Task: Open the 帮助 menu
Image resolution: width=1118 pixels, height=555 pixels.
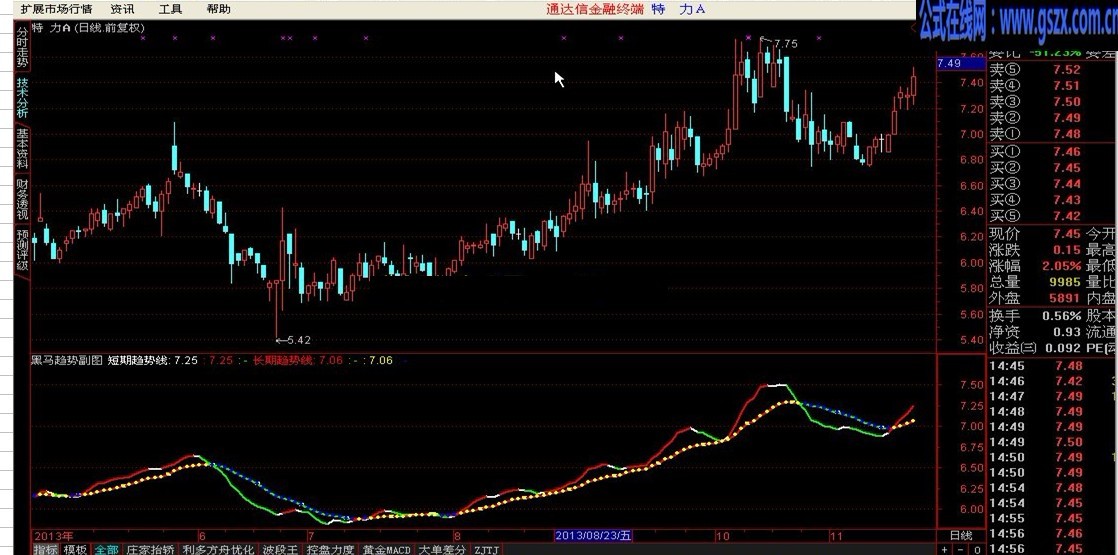Action: tap(218, 9)
